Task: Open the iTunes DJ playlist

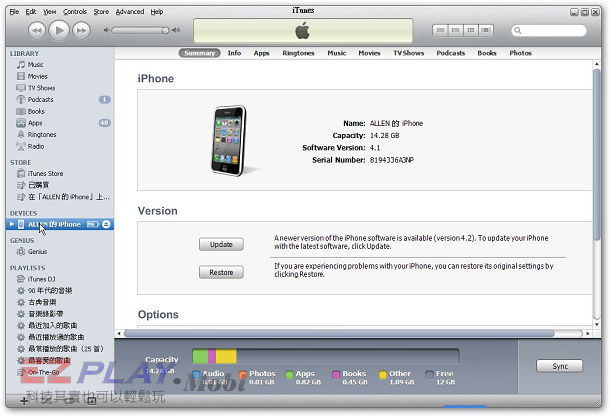Action: coord(60,279)
